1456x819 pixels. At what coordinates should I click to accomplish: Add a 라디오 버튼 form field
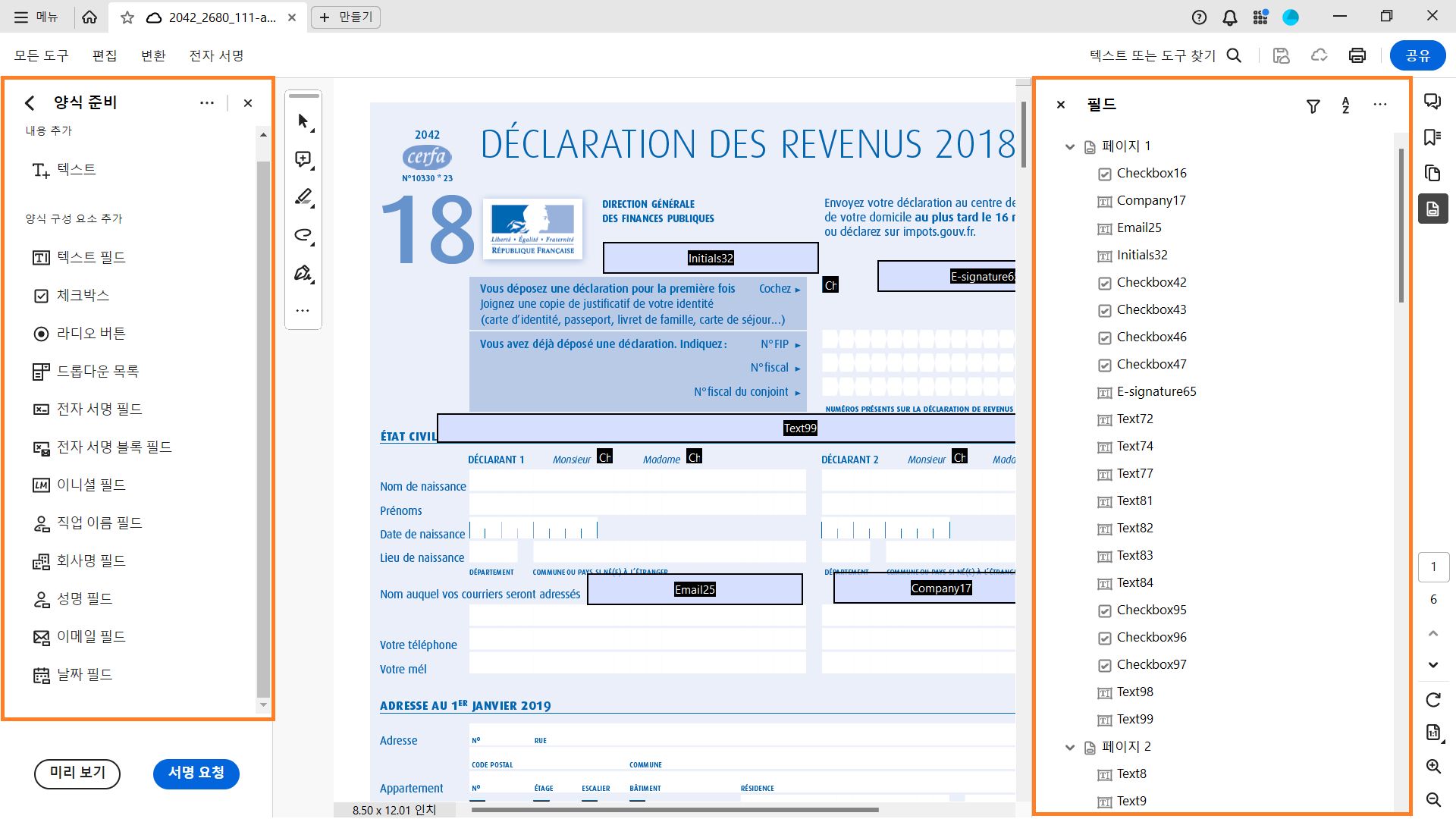pyautogui.click(x=90, y=334)
